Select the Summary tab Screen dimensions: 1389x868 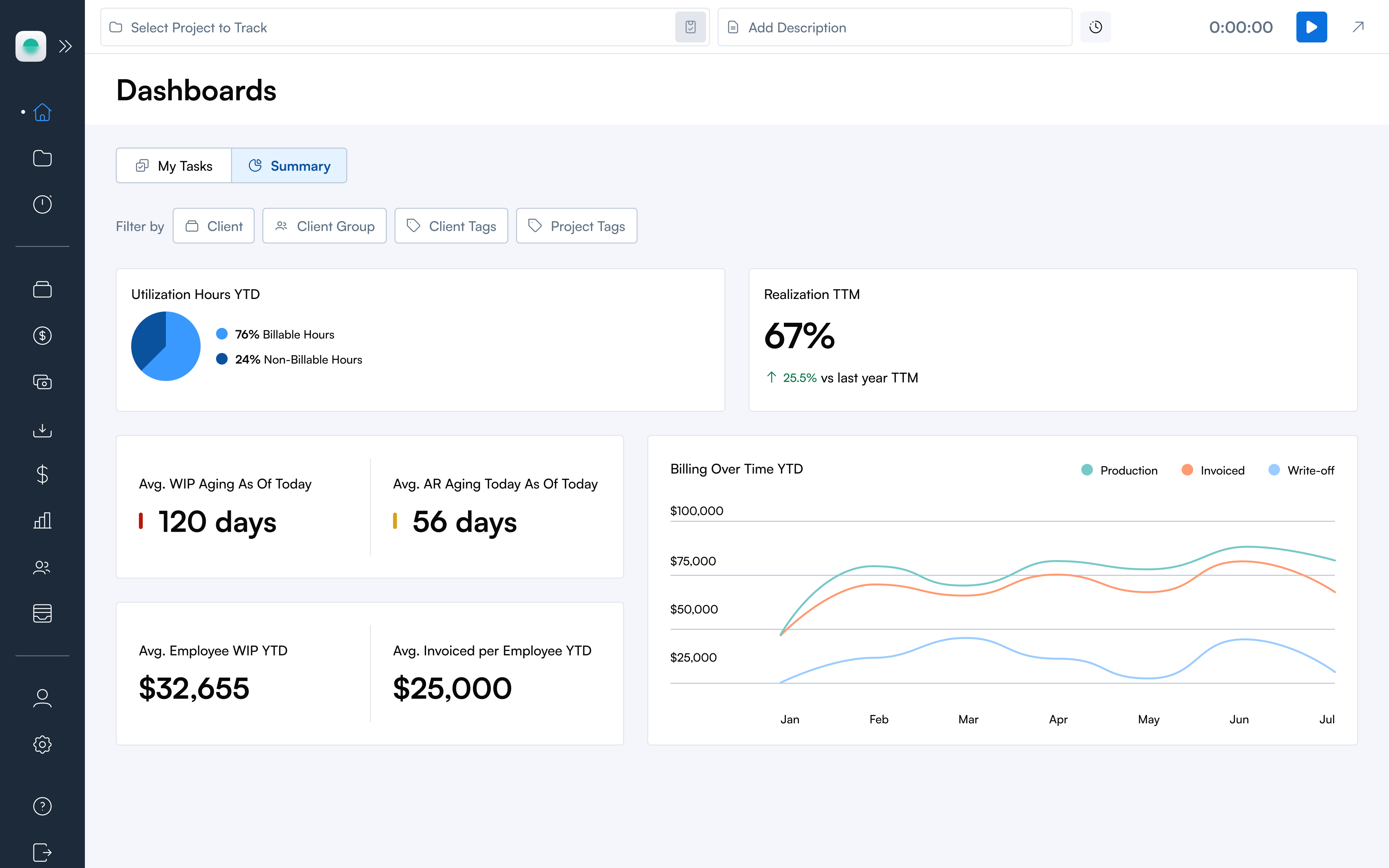(x=289, y=166)
